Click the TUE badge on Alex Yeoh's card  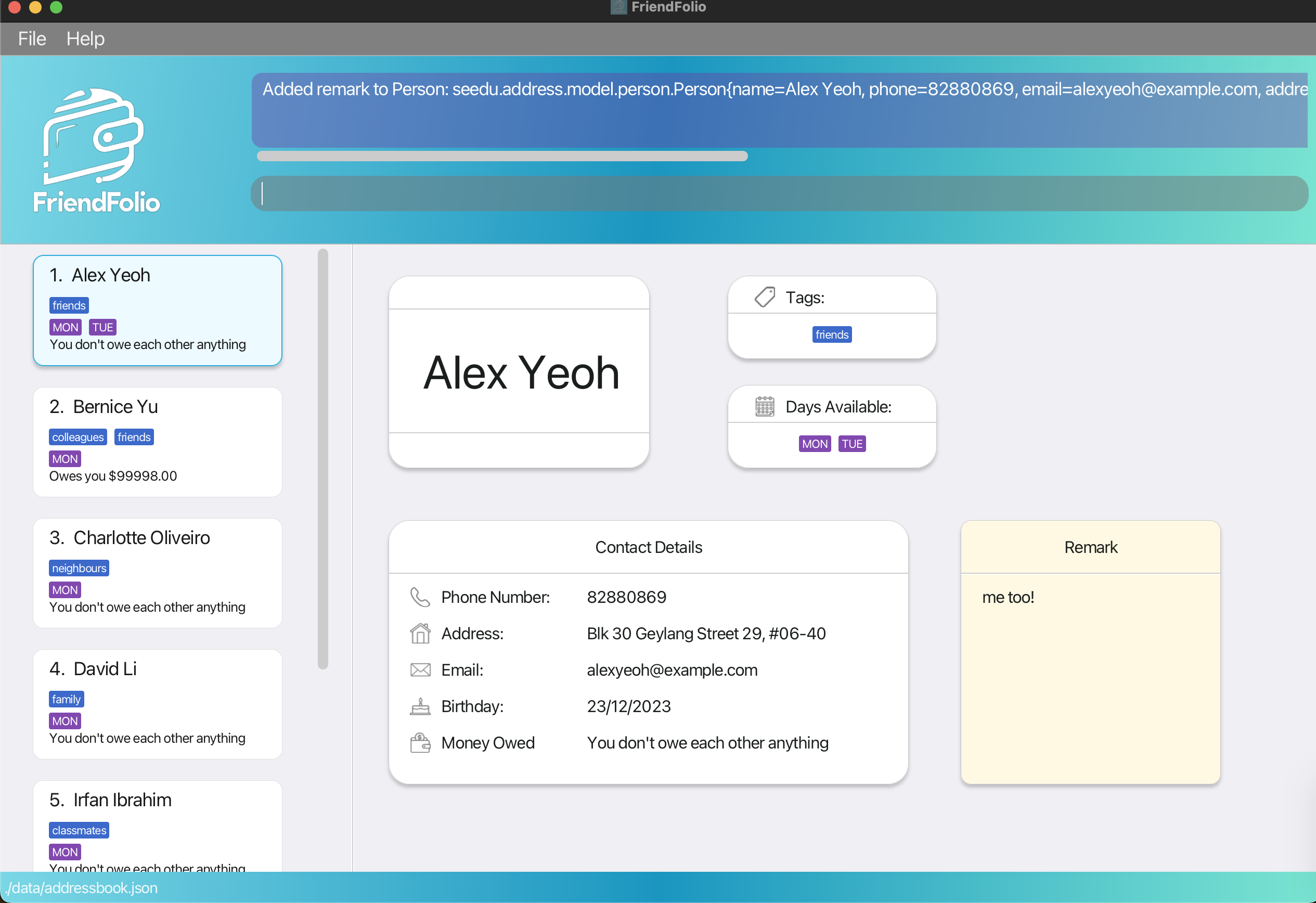pyautogui.click(x=102, y=327)
